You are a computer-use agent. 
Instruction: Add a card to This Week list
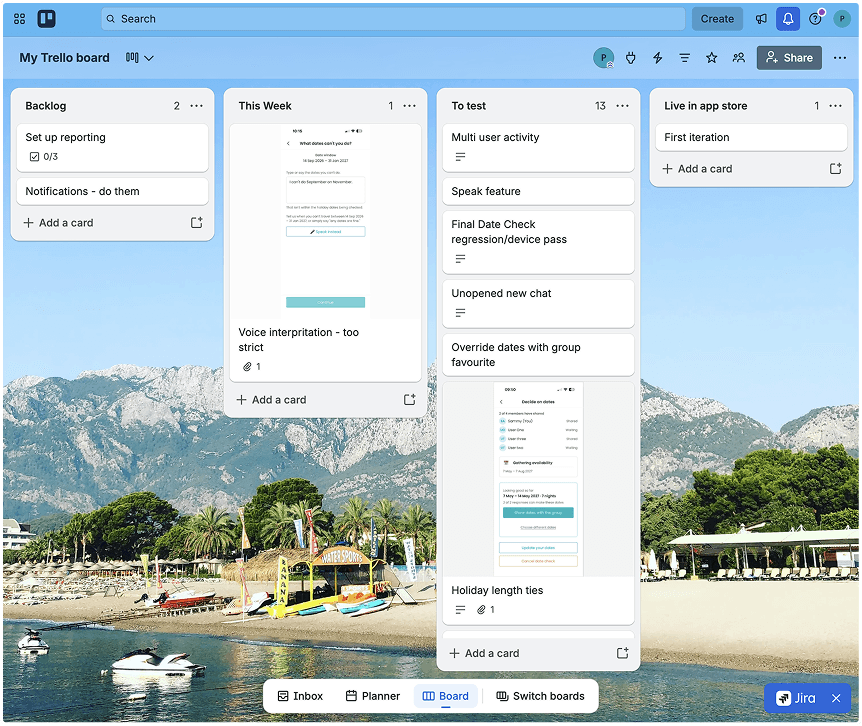[x=272, y=400]
